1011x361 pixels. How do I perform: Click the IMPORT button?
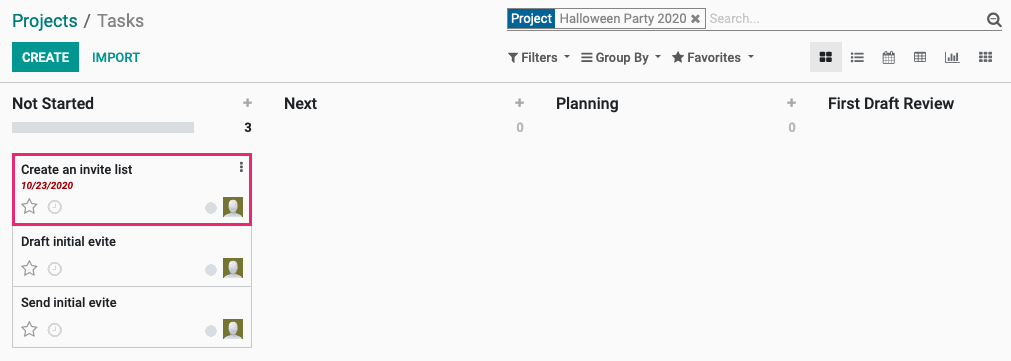(x=116, y=57)
